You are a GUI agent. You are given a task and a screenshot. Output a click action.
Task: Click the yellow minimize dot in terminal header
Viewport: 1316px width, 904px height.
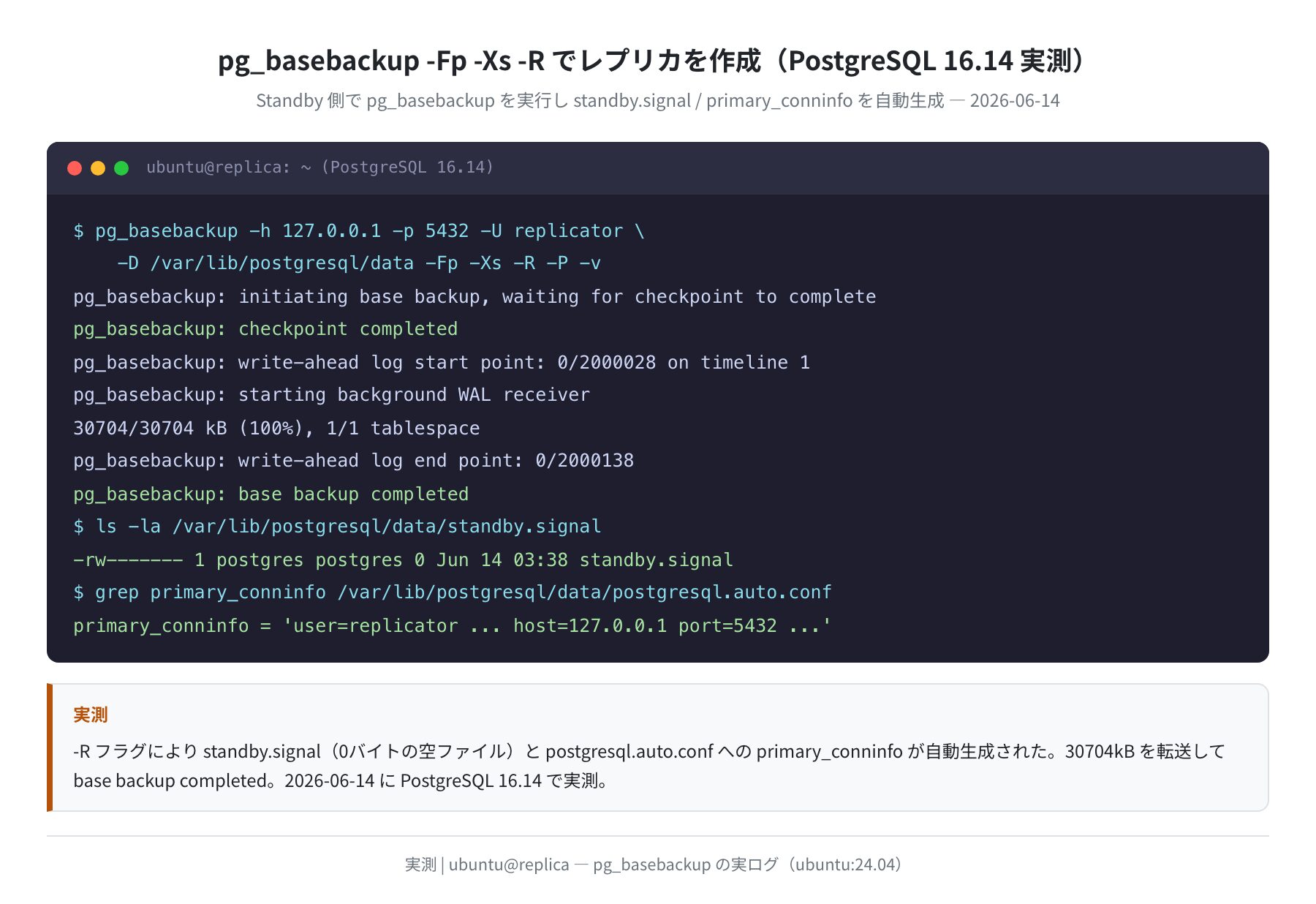pyautogui.click(x=98, y=168)
